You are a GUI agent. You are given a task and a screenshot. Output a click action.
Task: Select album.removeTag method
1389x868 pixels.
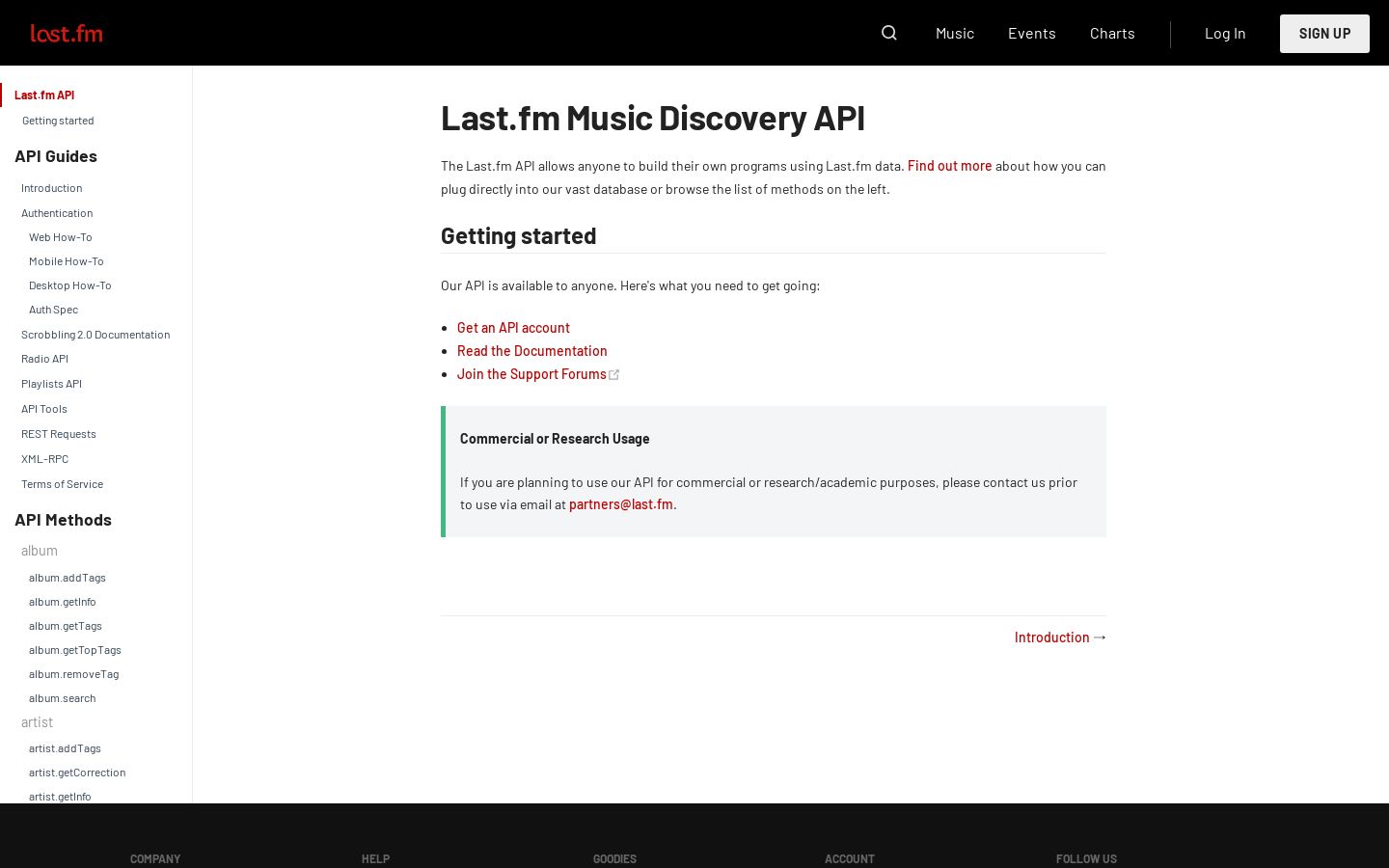73,674
